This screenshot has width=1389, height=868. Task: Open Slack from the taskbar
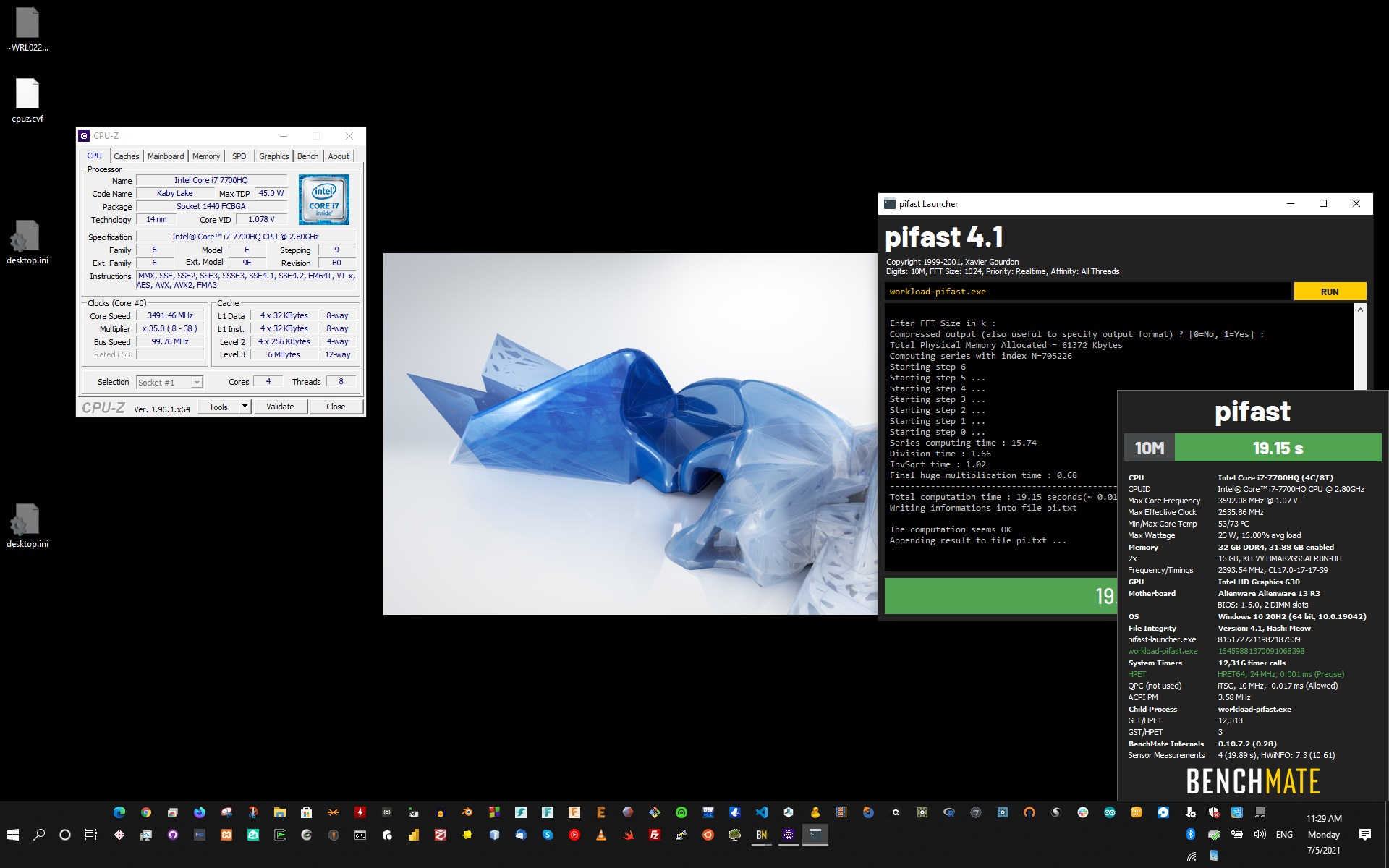tap(1083, 812)
